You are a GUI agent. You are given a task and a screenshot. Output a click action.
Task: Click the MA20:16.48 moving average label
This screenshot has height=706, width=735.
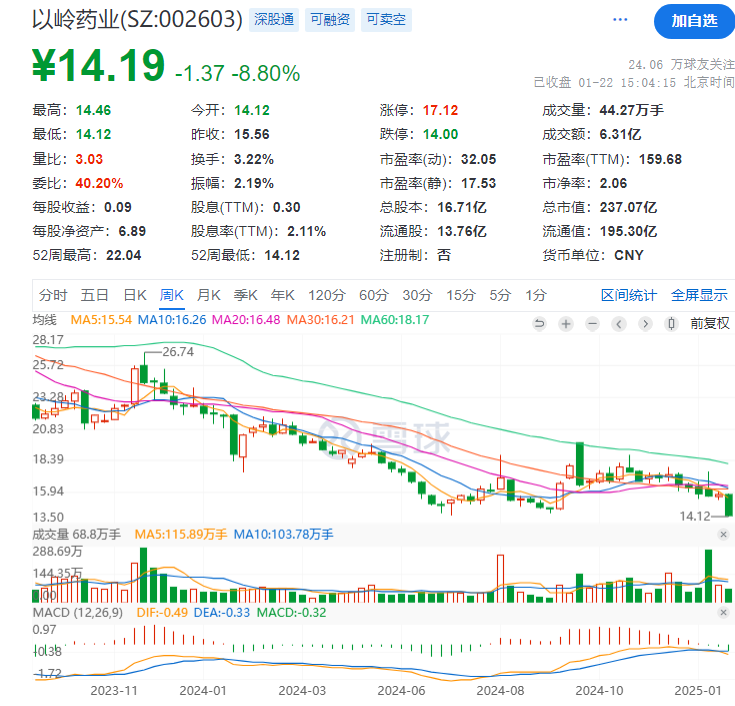[246, 320]
